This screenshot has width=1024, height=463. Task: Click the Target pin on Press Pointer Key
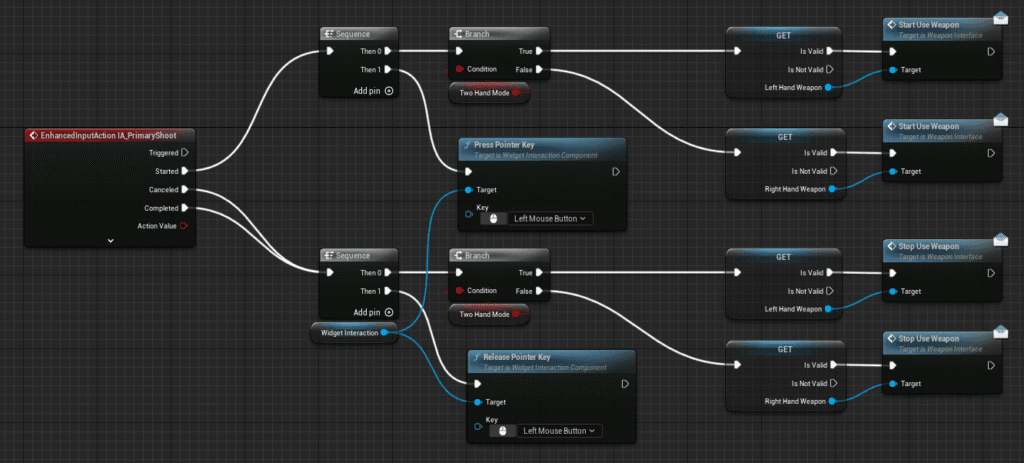pyautogui.click(x=468, y=190)
